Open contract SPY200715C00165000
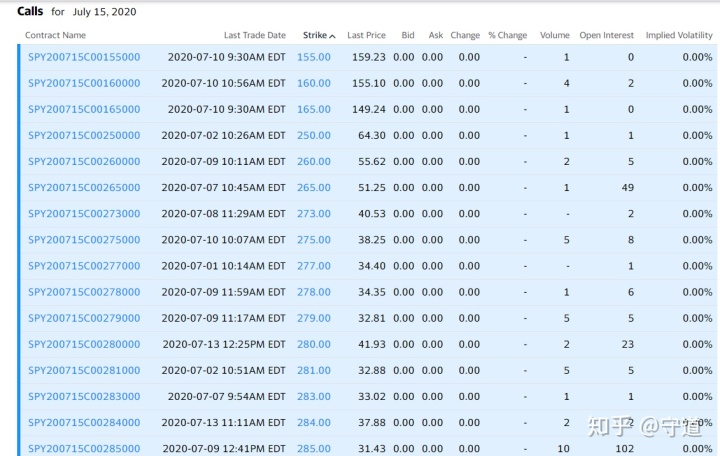The width and height of the screenshot is (720, 456). [84, 109]
